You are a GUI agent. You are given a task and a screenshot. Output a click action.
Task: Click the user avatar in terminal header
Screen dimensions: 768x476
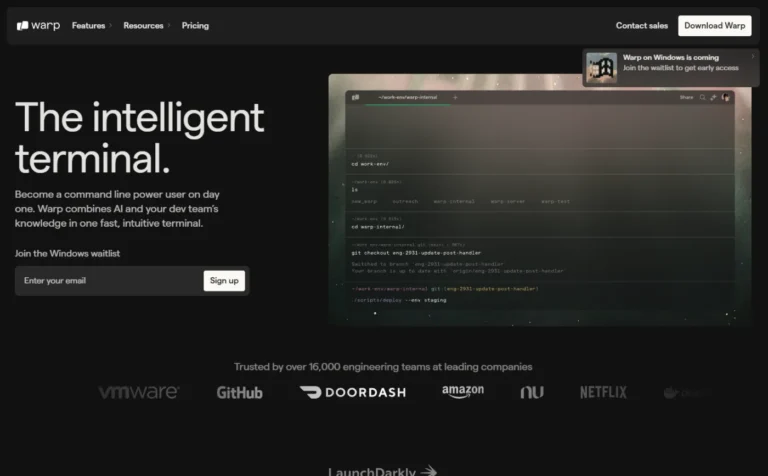click(725, 97)
